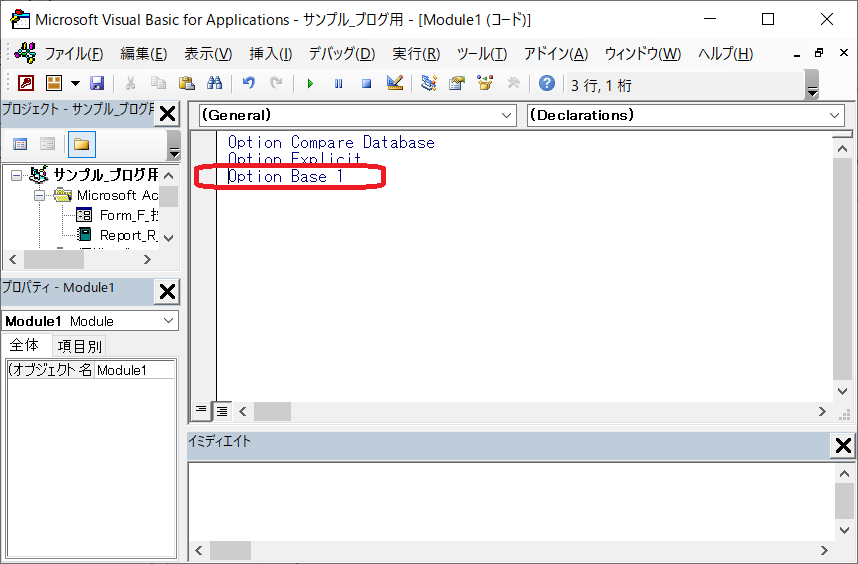Image resolution: width=858 pixels, height=564 pixels.
Task: Open the 表示(V) menu
Action: click(208, 54)
